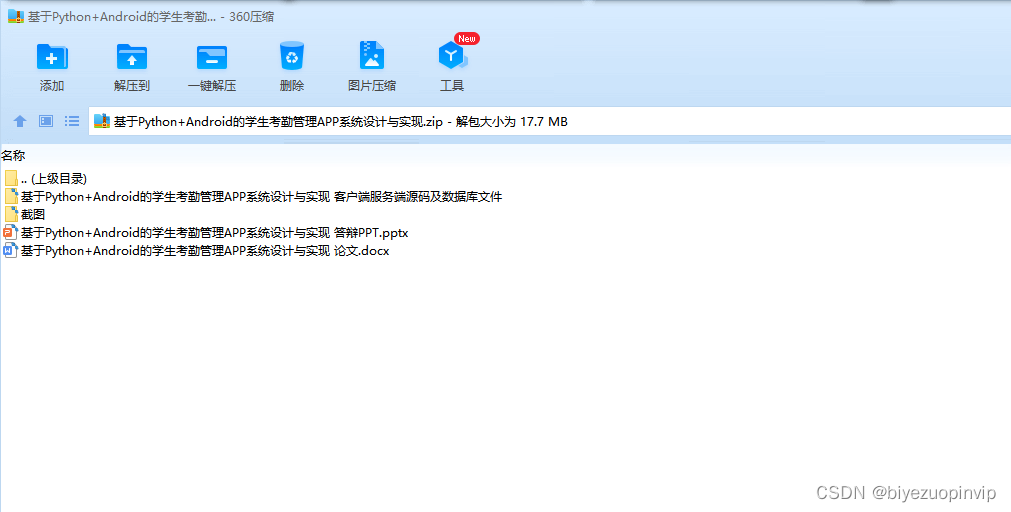Click the Word icon of 论文.docx
Image resolution: width=1011 pixels, height=512 pixels.
pyautogui.click(x=10, y=251)
